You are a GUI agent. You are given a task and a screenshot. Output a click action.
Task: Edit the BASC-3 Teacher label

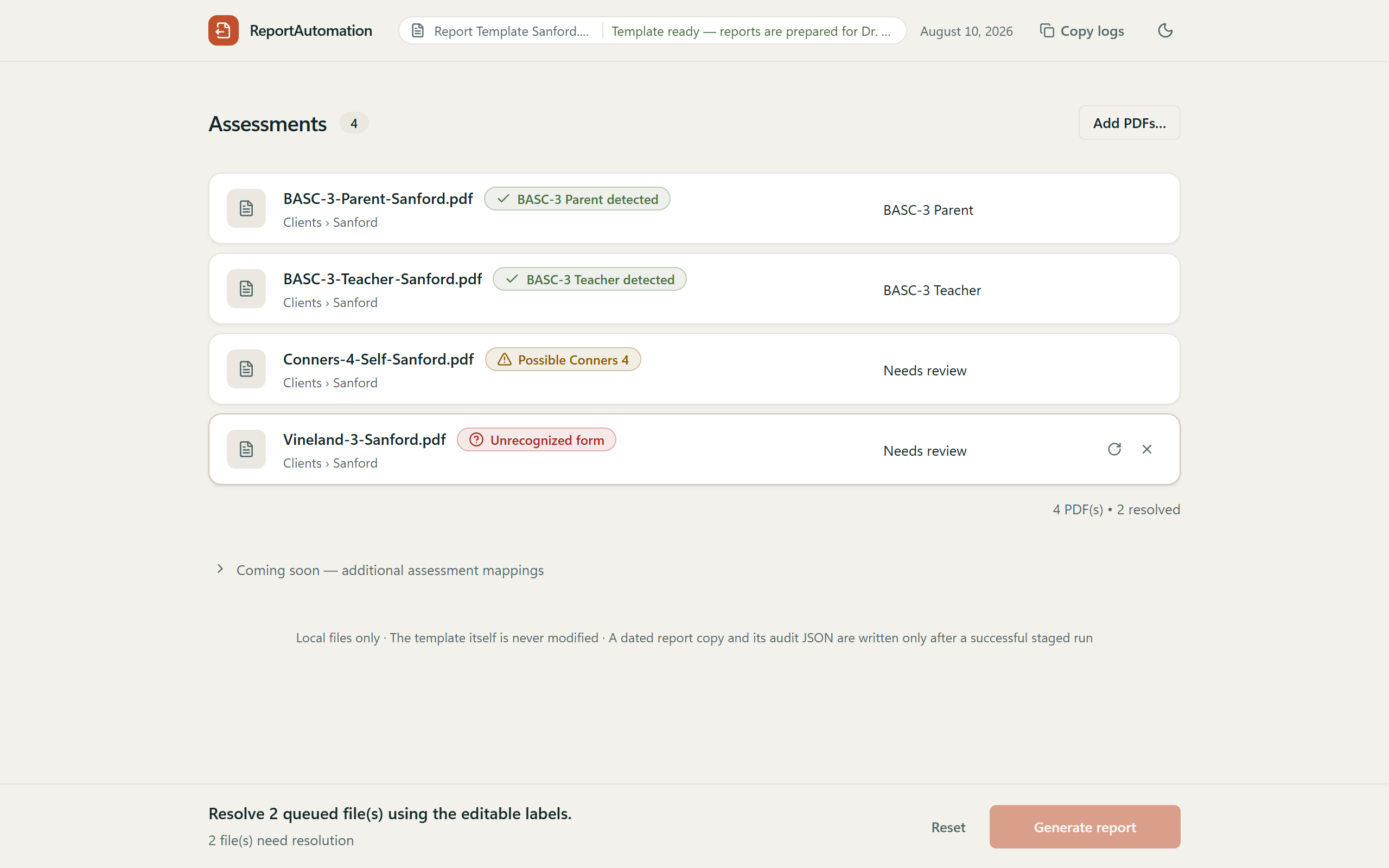[932, 290]
